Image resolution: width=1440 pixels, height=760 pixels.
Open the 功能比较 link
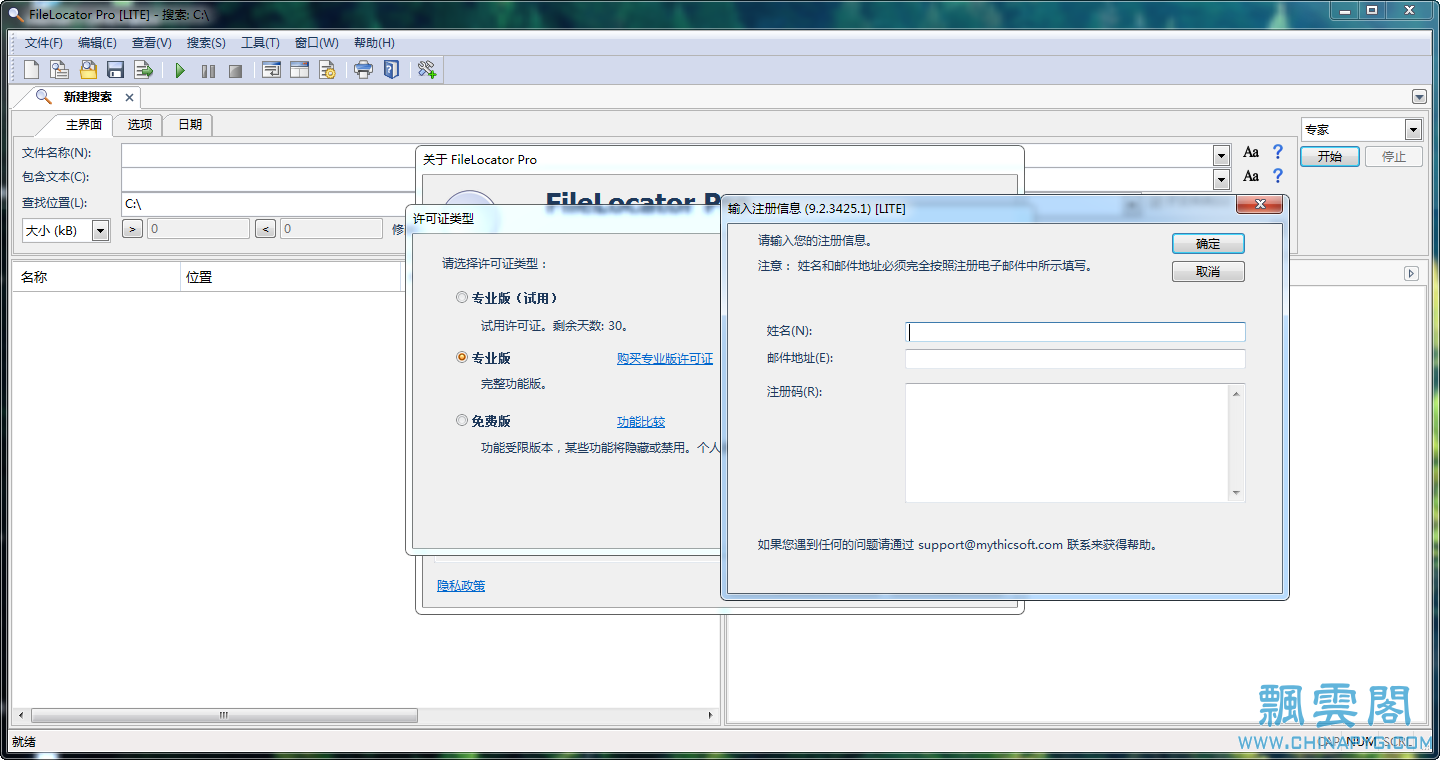[641, 422]
